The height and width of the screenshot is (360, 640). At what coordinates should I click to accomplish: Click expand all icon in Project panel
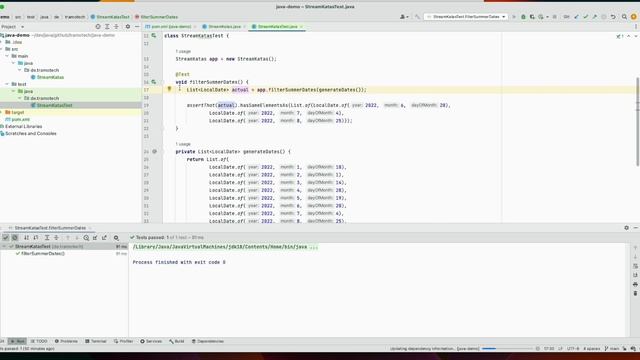click(x=107, y=27)
